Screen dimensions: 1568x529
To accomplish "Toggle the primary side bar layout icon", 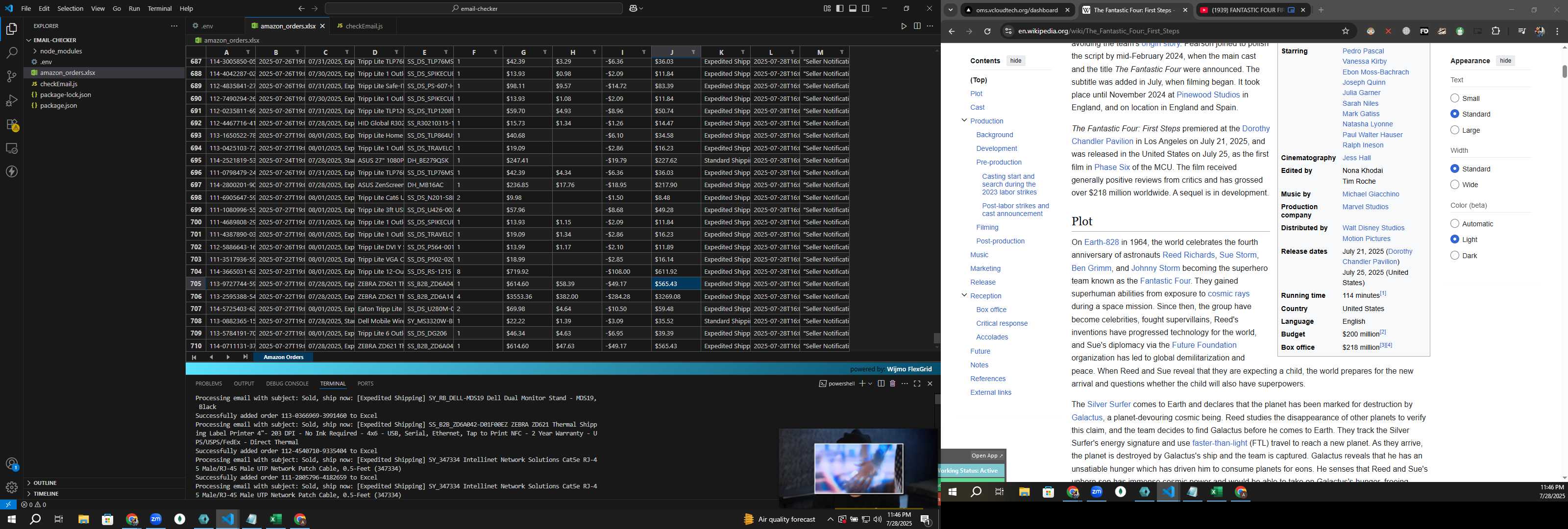I will [x=840, y=8].
